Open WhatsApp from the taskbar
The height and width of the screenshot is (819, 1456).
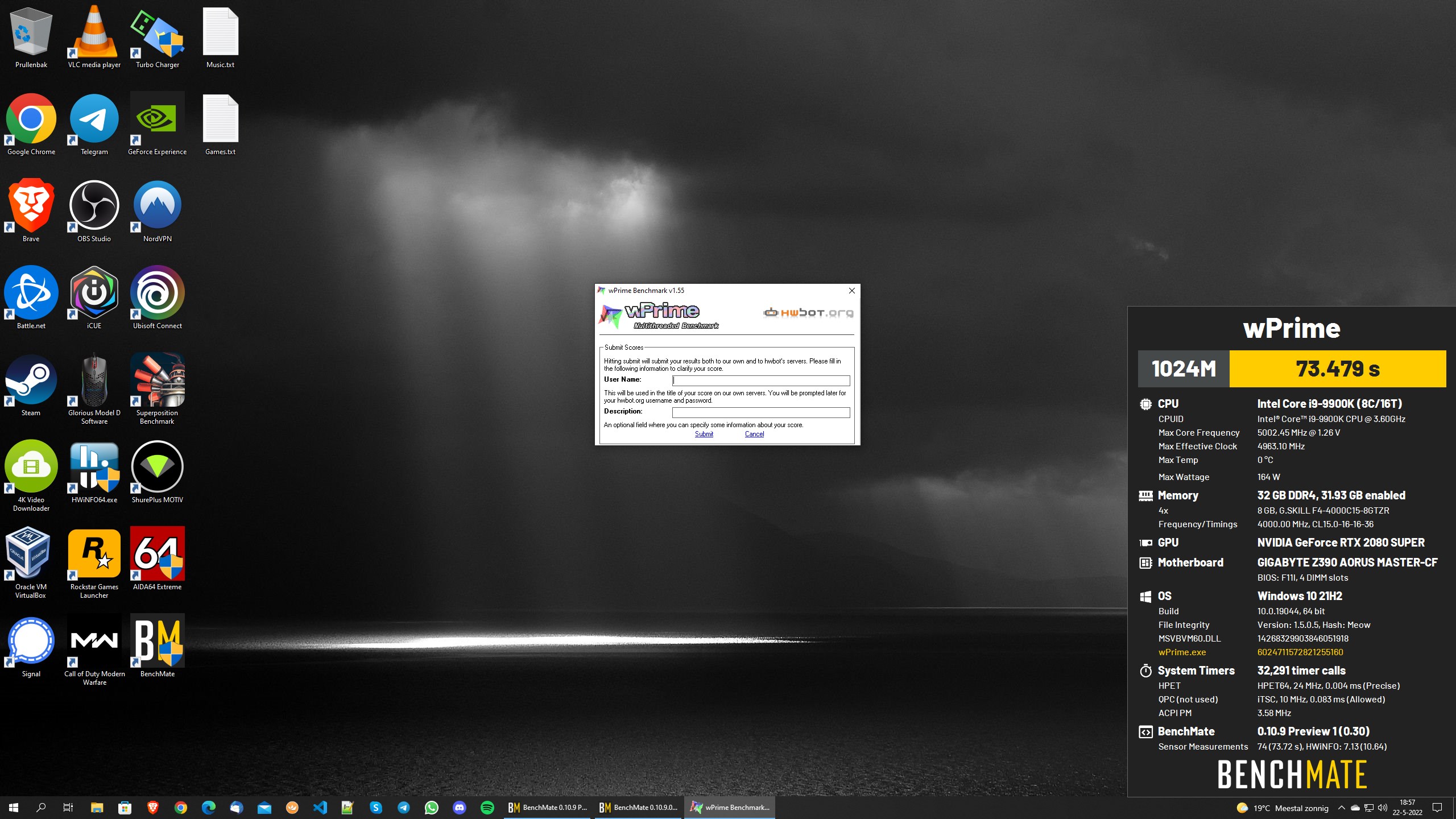click(x=432, y=808)
